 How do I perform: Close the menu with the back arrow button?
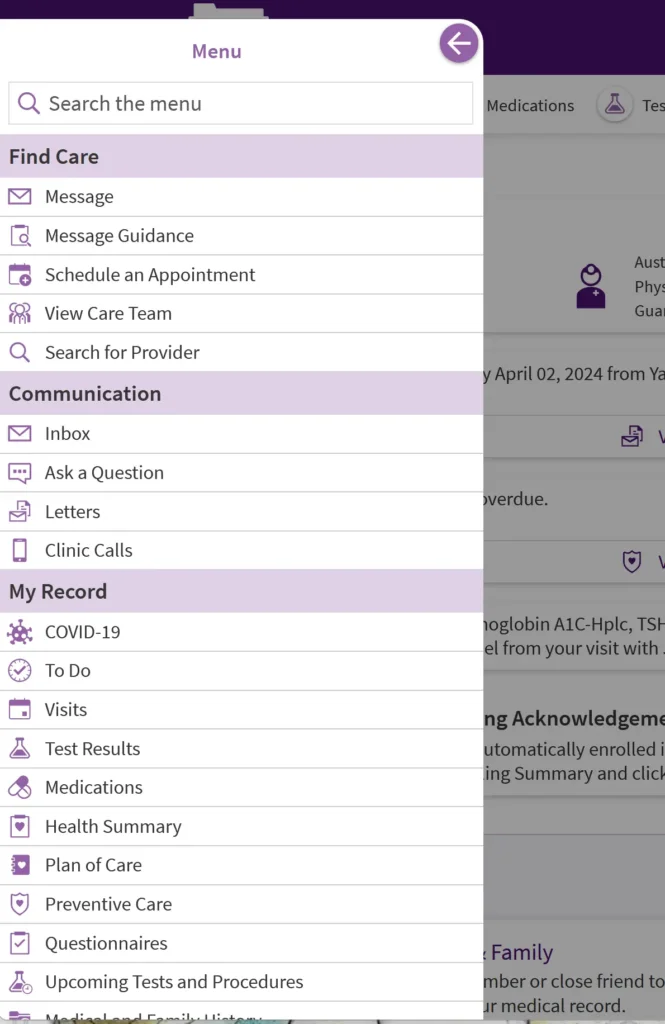[x=459, y=44]
